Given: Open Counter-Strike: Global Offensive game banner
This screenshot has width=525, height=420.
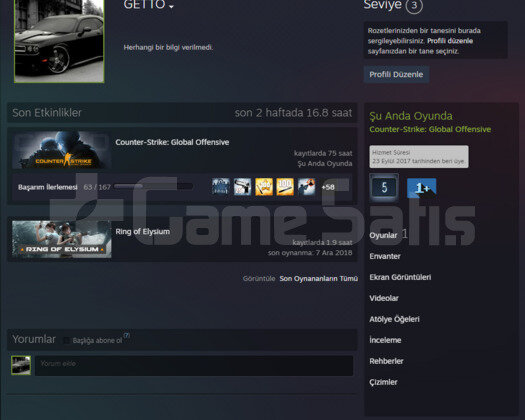Looking at the screenshot, I should click(62, 150).
